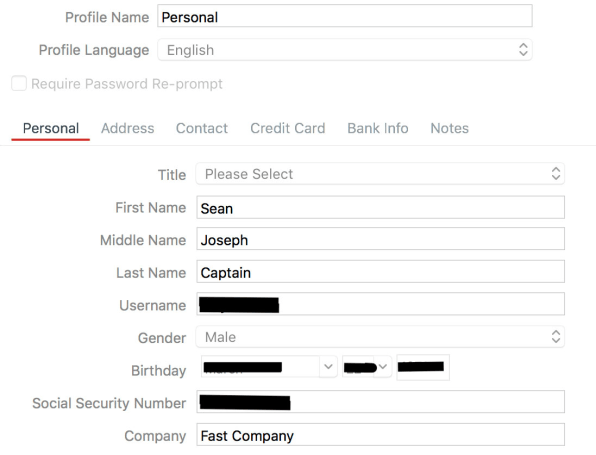This screenshot has width=596, height=455.
Task: Click the Middle Name field with Joseph
Action: (x=380, y=239)
